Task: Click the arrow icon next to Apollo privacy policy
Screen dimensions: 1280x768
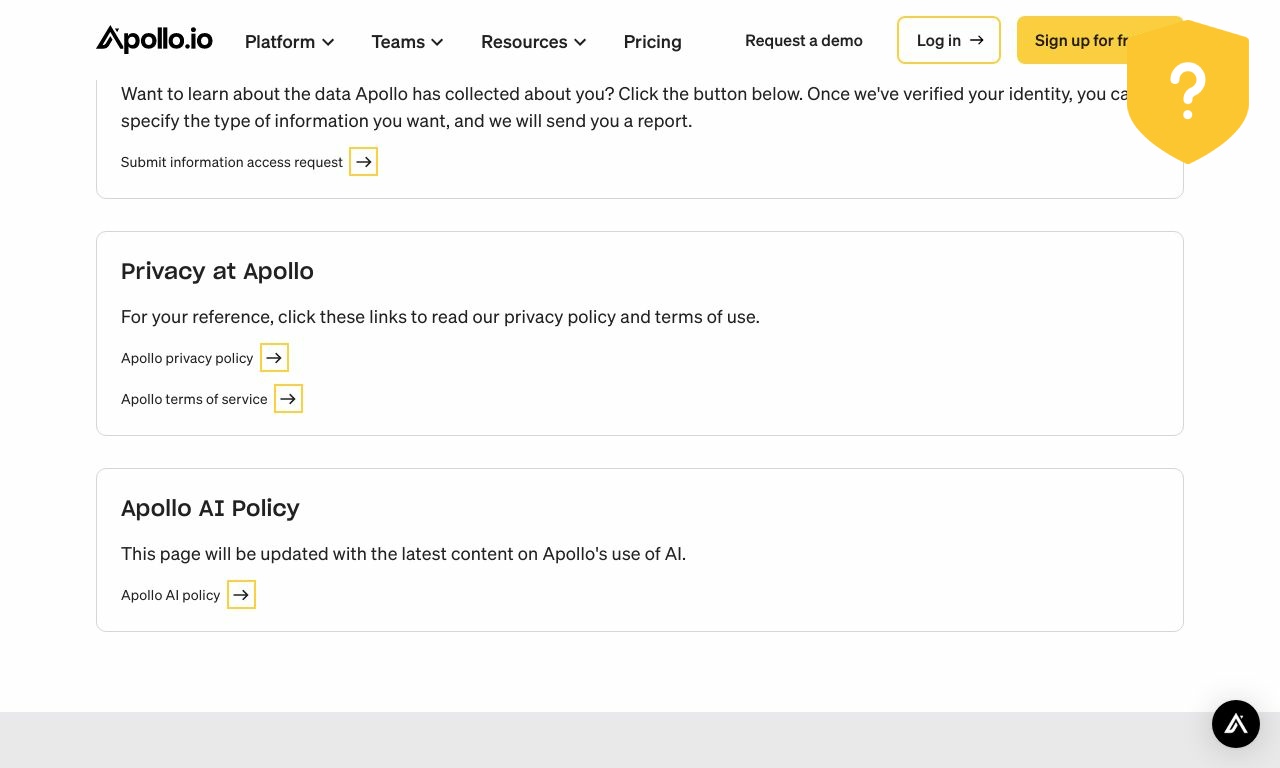Action: click(274, 357)
